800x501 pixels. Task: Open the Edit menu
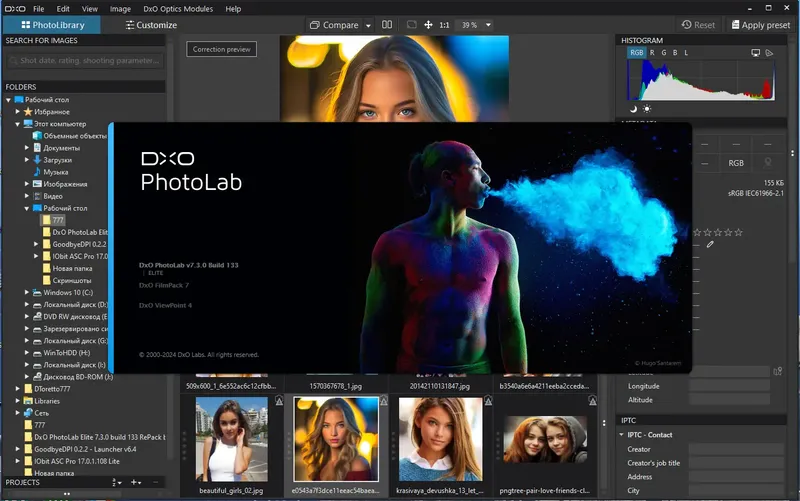[63, 9]
